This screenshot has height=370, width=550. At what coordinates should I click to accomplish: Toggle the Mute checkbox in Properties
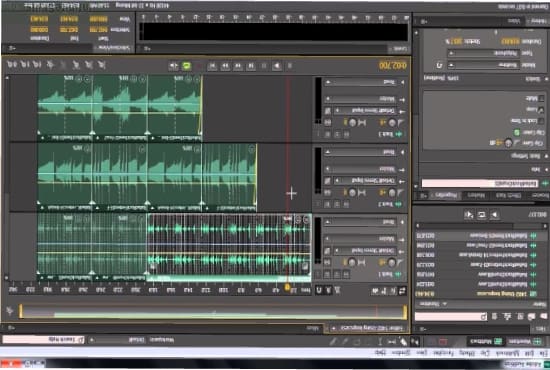coord(542,99)
